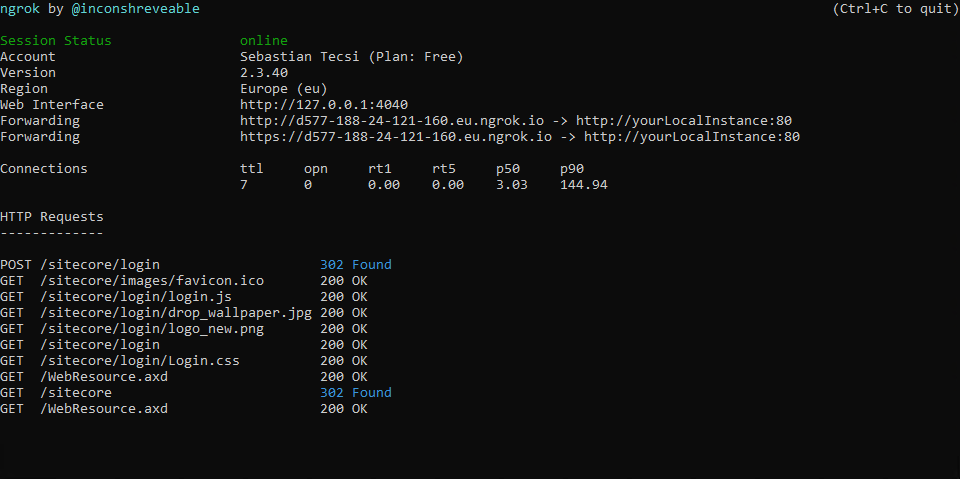
Task: Select the online session status text
Action: pos(264,41)
